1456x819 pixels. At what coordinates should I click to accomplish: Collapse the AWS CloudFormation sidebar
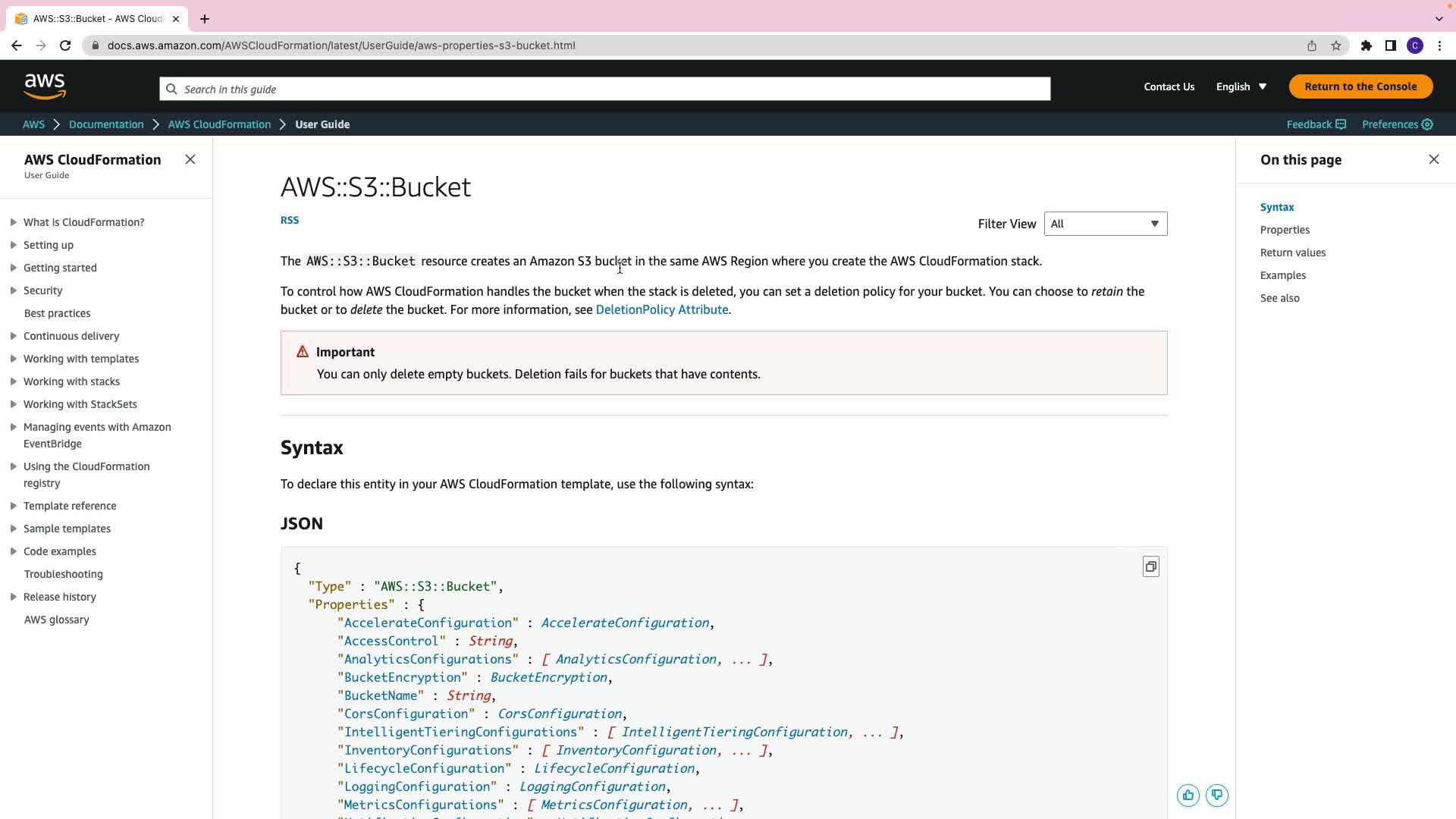point(190,159)
